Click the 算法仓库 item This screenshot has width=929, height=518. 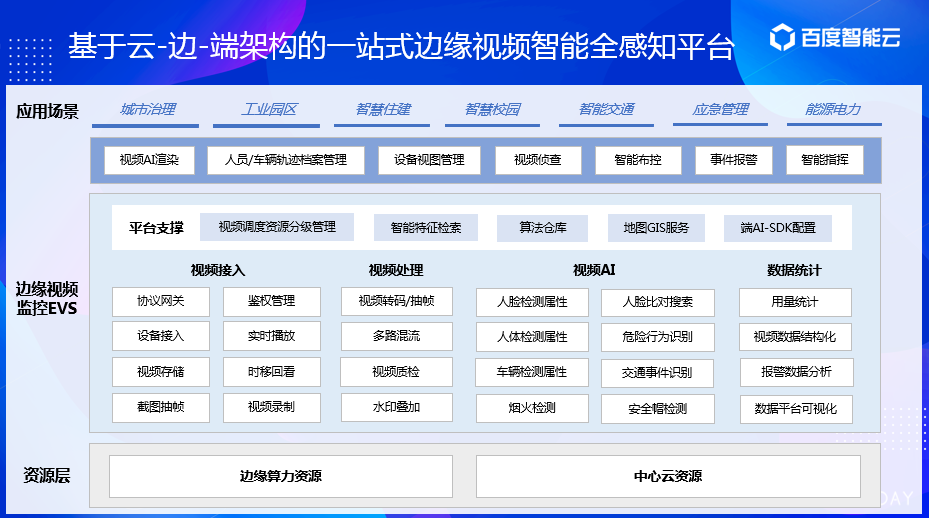(542, 228)
